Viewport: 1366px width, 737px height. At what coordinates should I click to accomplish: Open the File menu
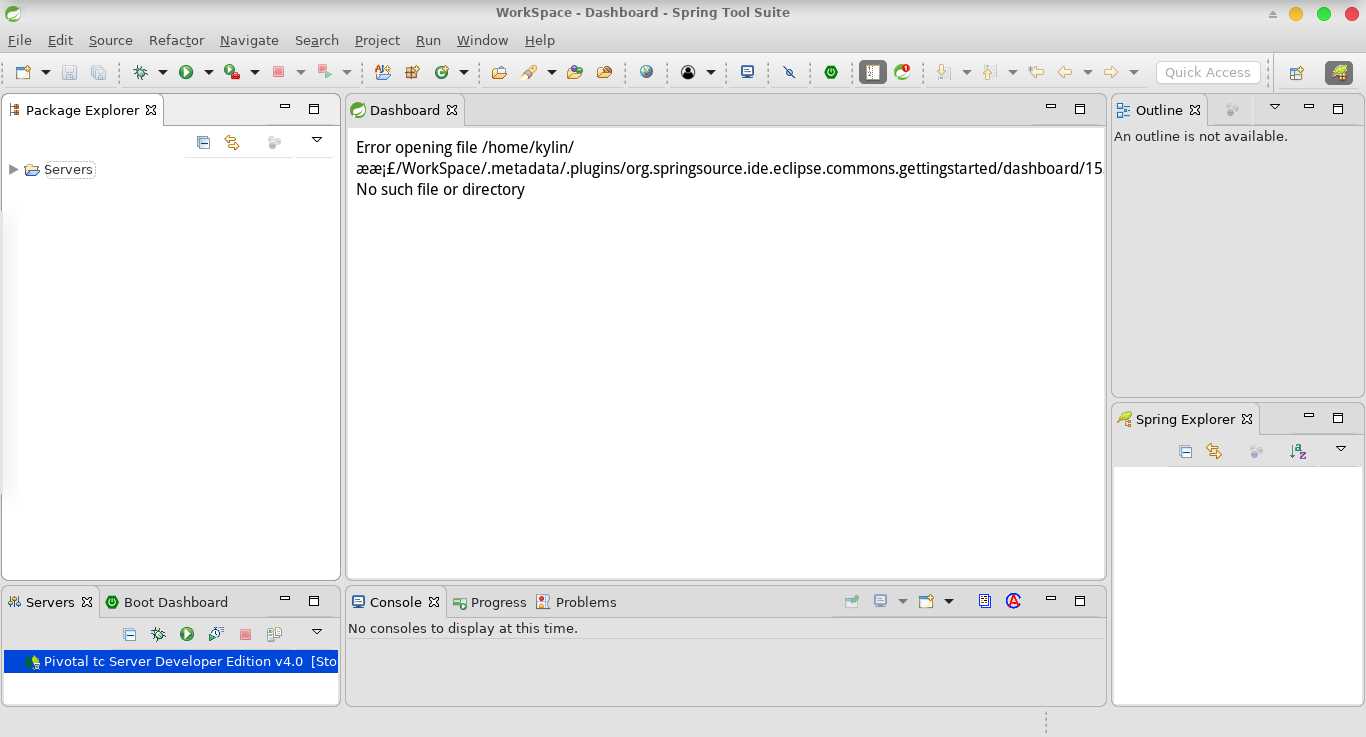[20, 40]
